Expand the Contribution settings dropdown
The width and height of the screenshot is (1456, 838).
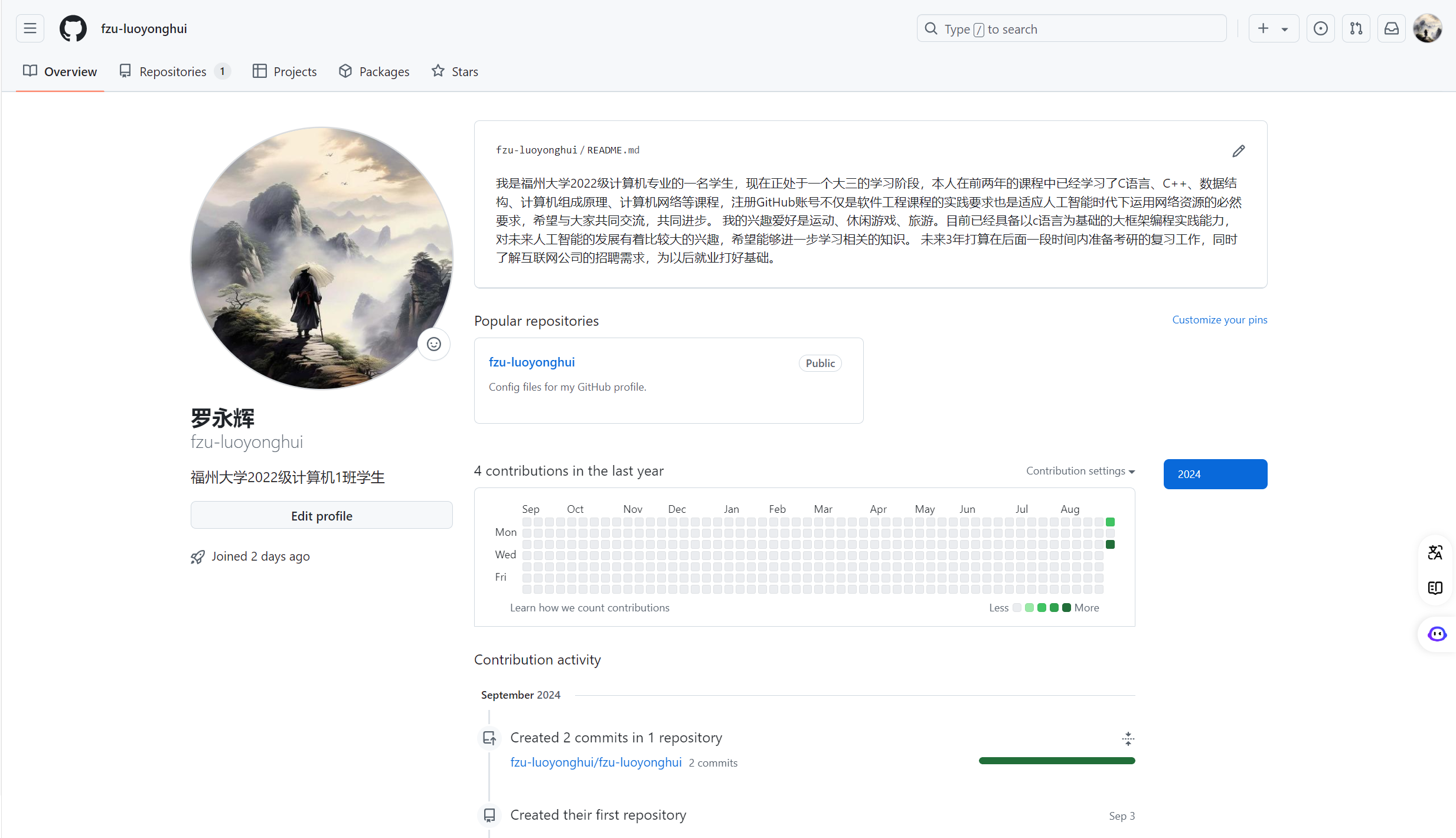click(x=1080, y=471)
